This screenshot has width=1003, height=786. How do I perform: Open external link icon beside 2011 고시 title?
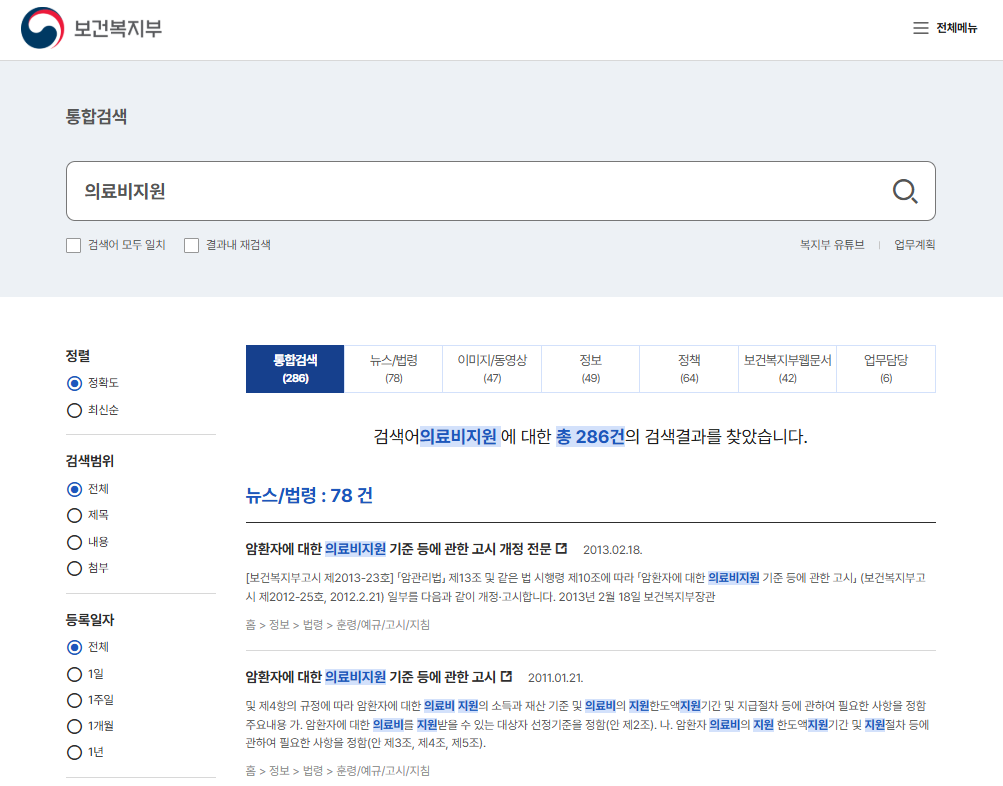click(x=505, y=676)
